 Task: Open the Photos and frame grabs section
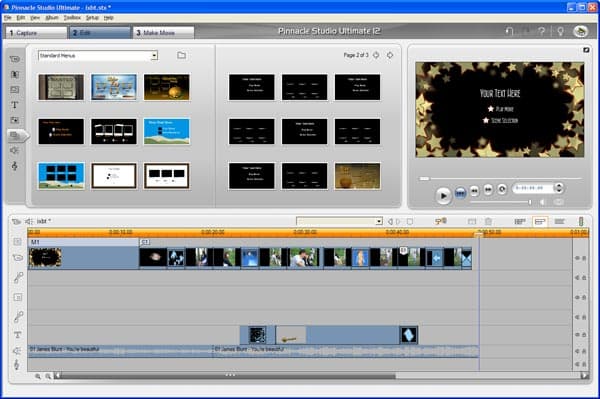point(15,120)
